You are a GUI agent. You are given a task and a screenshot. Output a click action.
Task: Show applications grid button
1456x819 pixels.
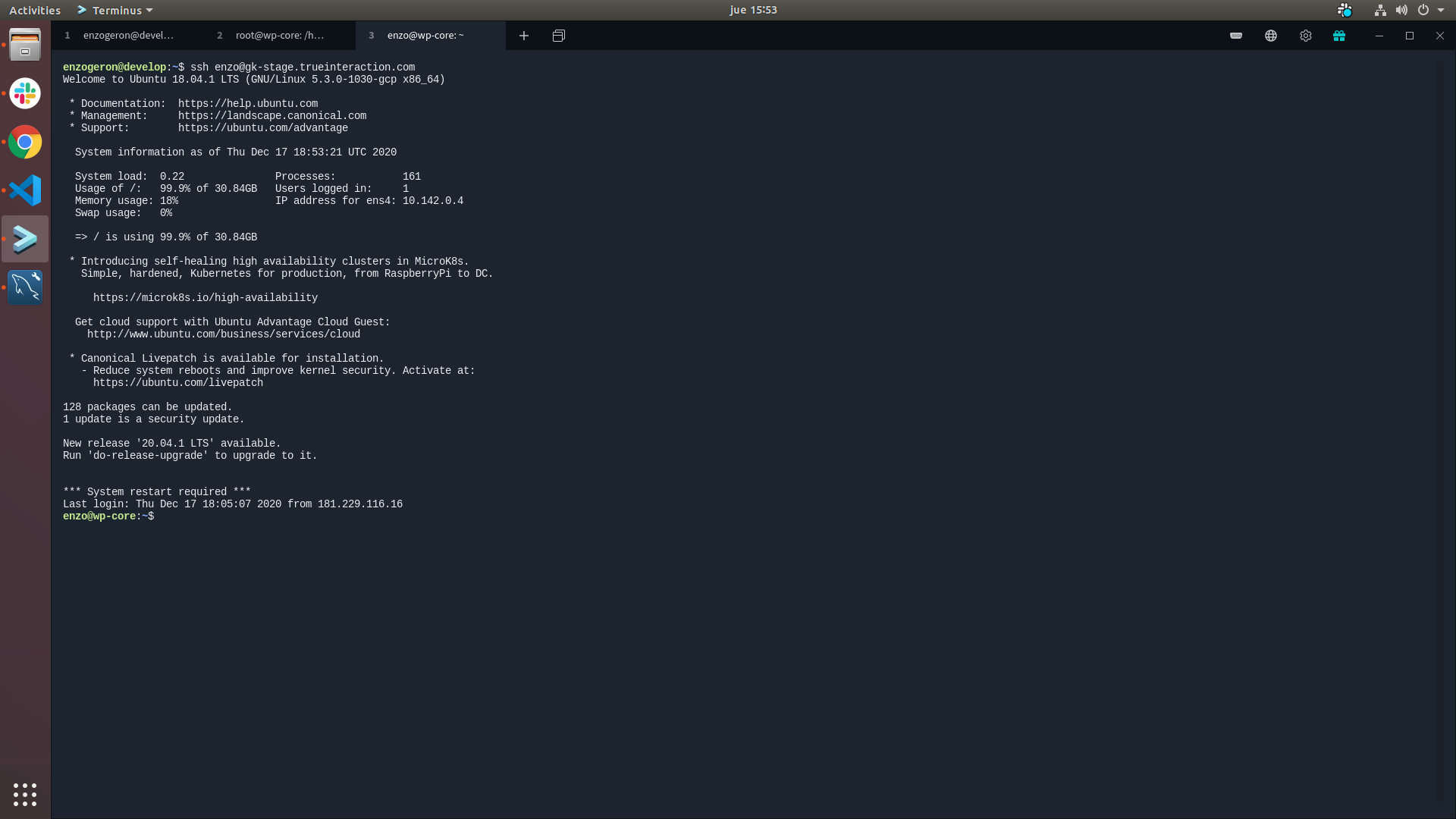click(25, 794)
